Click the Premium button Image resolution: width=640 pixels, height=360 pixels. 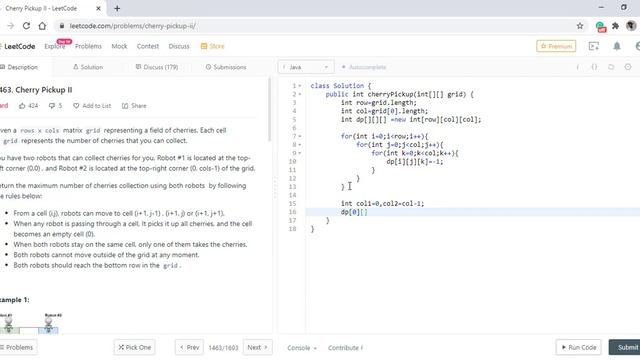point(556,46)
